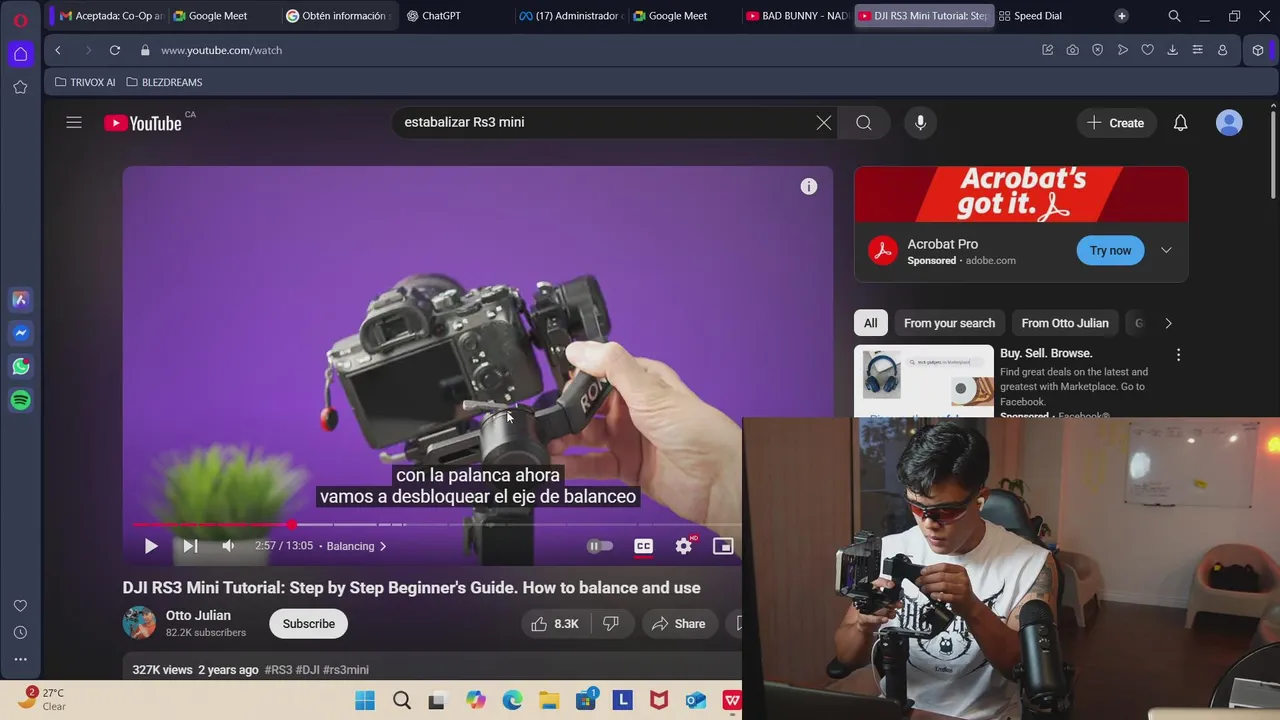Search with the magnifier button

[x=864, y=123]
